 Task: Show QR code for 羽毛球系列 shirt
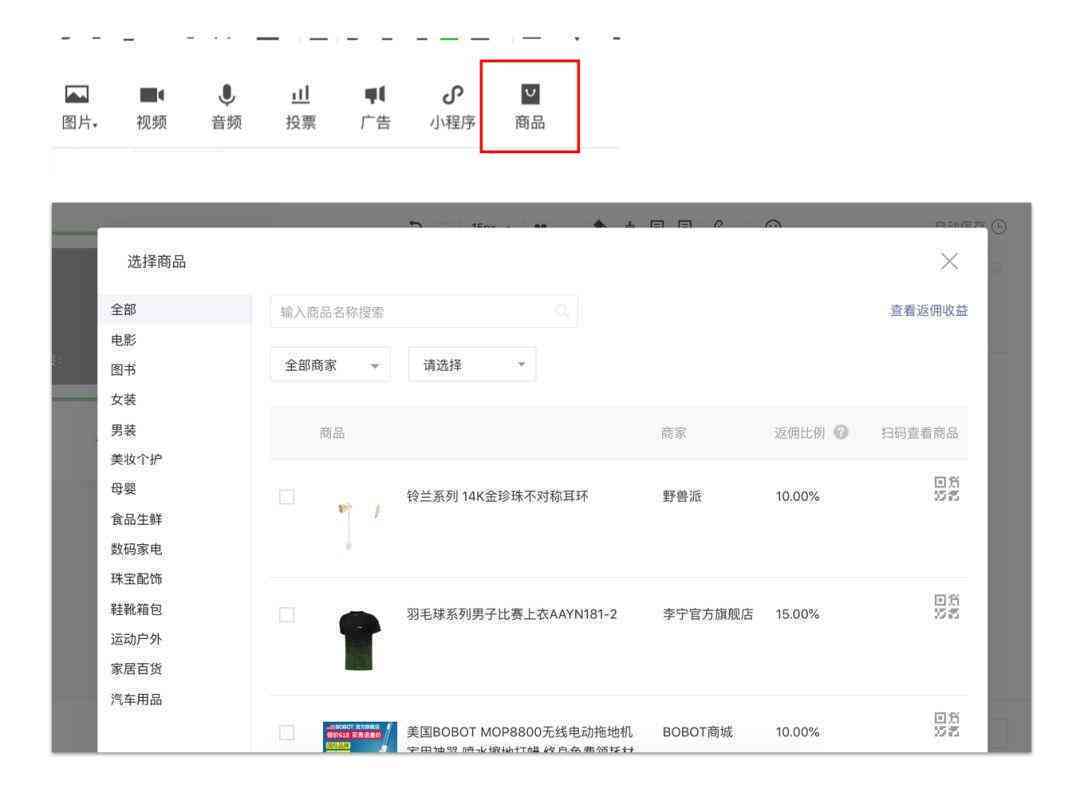[946, 607]
